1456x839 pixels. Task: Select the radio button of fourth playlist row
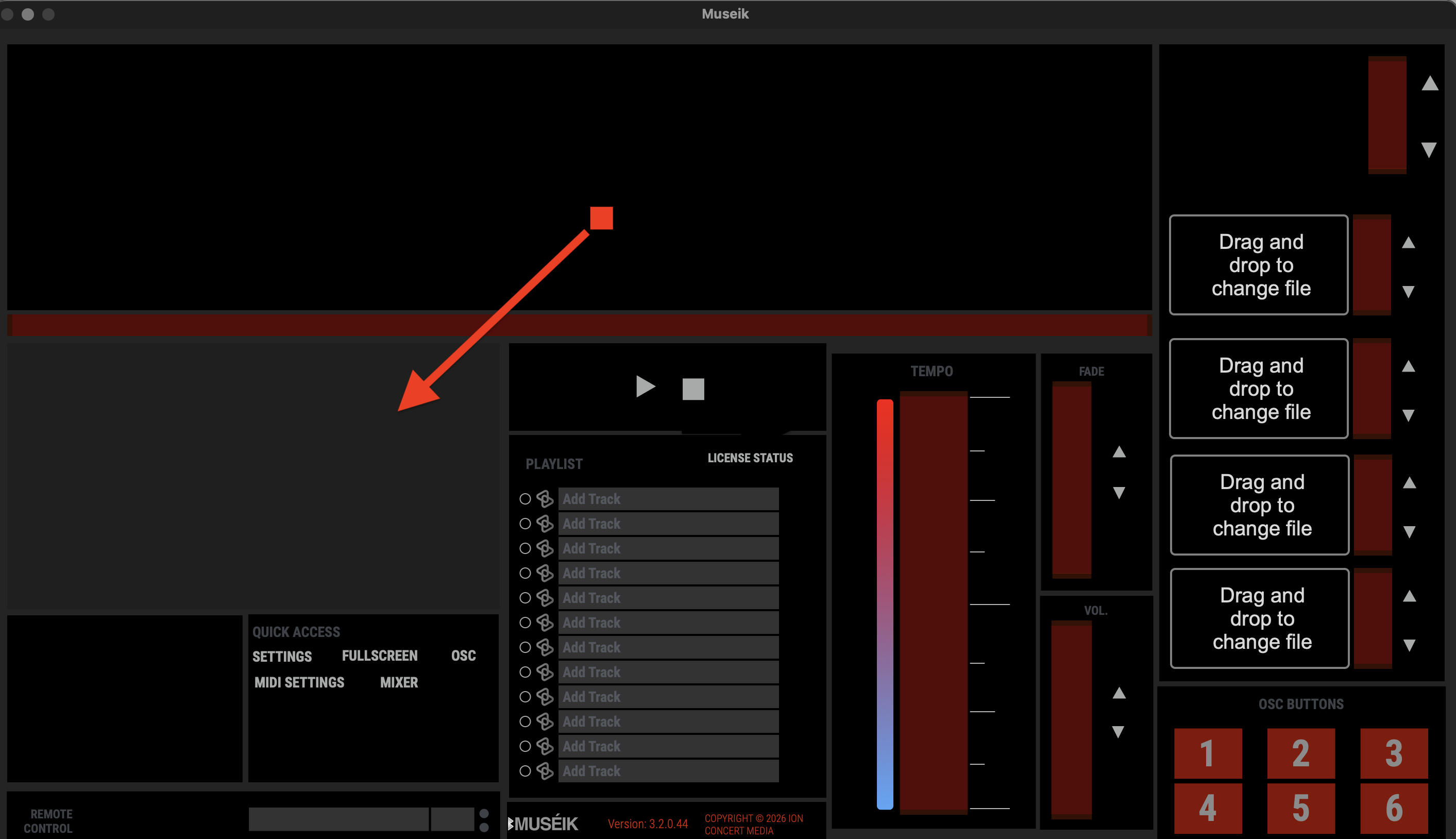click(524, 574)
